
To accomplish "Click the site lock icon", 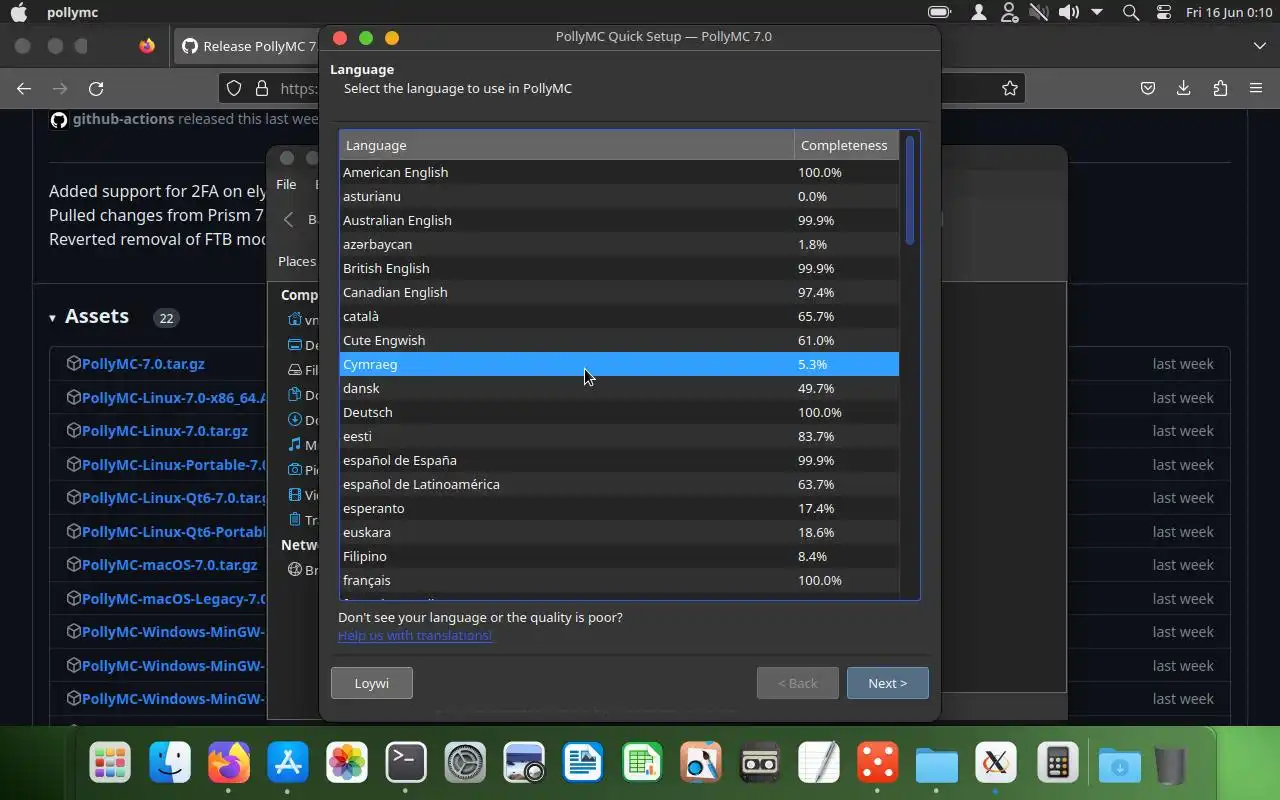I will [x=262, y=88].
